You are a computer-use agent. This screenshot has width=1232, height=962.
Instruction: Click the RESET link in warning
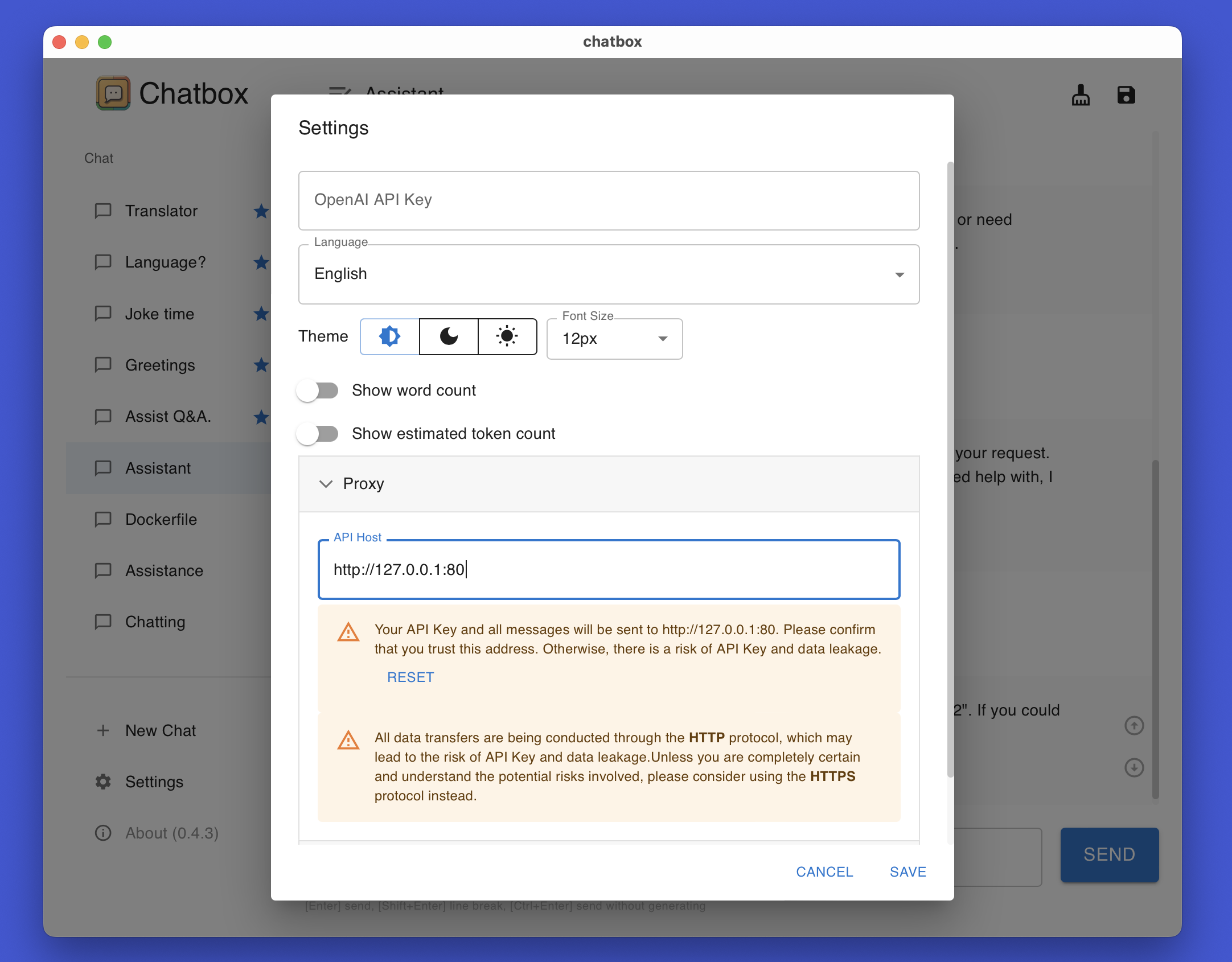410,677
